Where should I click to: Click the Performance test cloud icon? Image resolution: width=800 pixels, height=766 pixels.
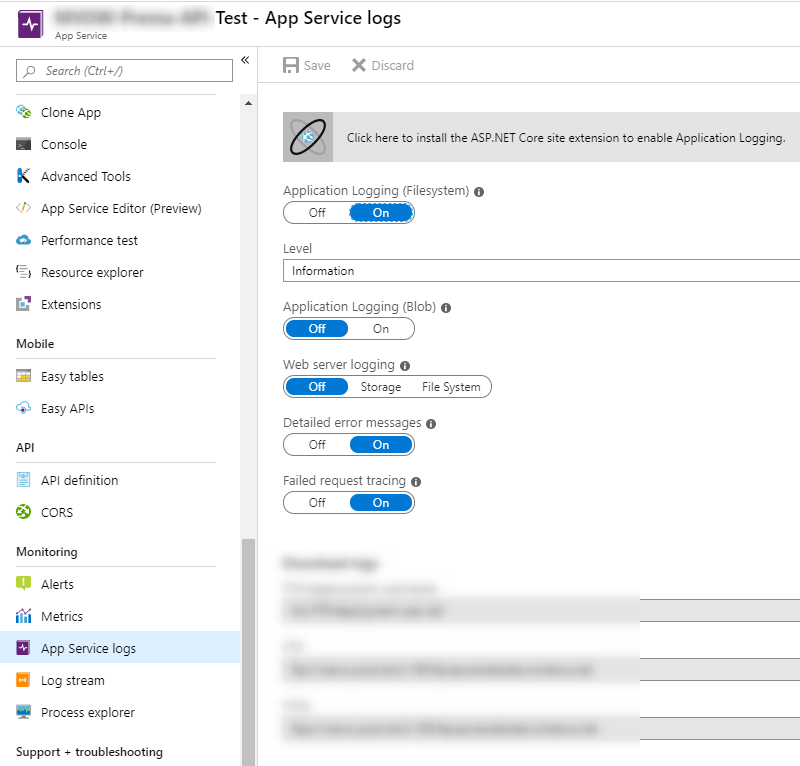click(23, 240)
